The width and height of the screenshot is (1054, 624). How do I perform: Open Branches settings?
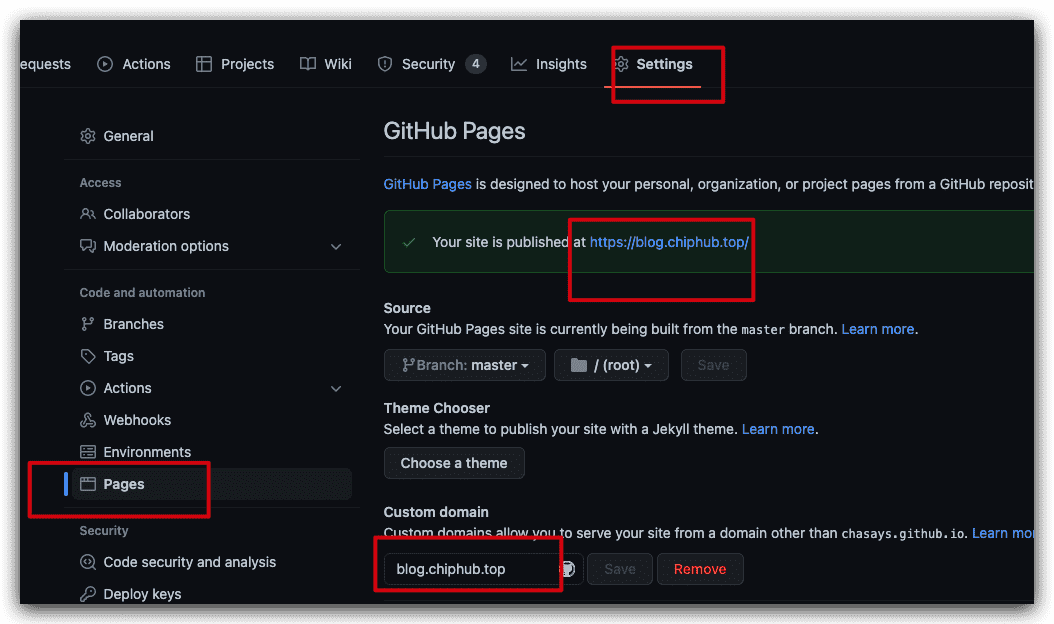pyautogui.click(x=212, y=324)
